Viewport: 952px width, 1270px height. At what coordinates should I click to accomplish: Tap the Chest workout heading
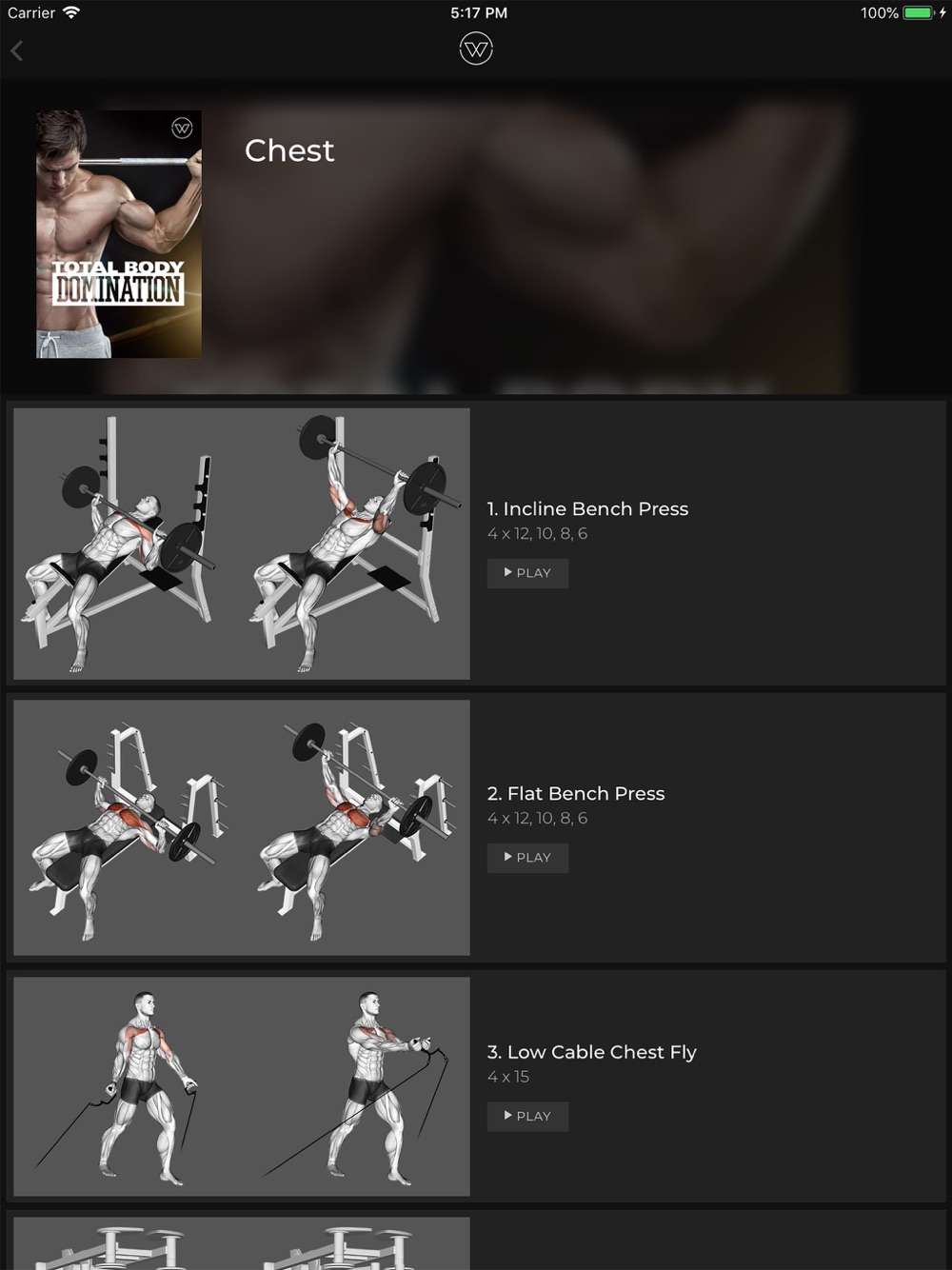(x=289, y=150)
